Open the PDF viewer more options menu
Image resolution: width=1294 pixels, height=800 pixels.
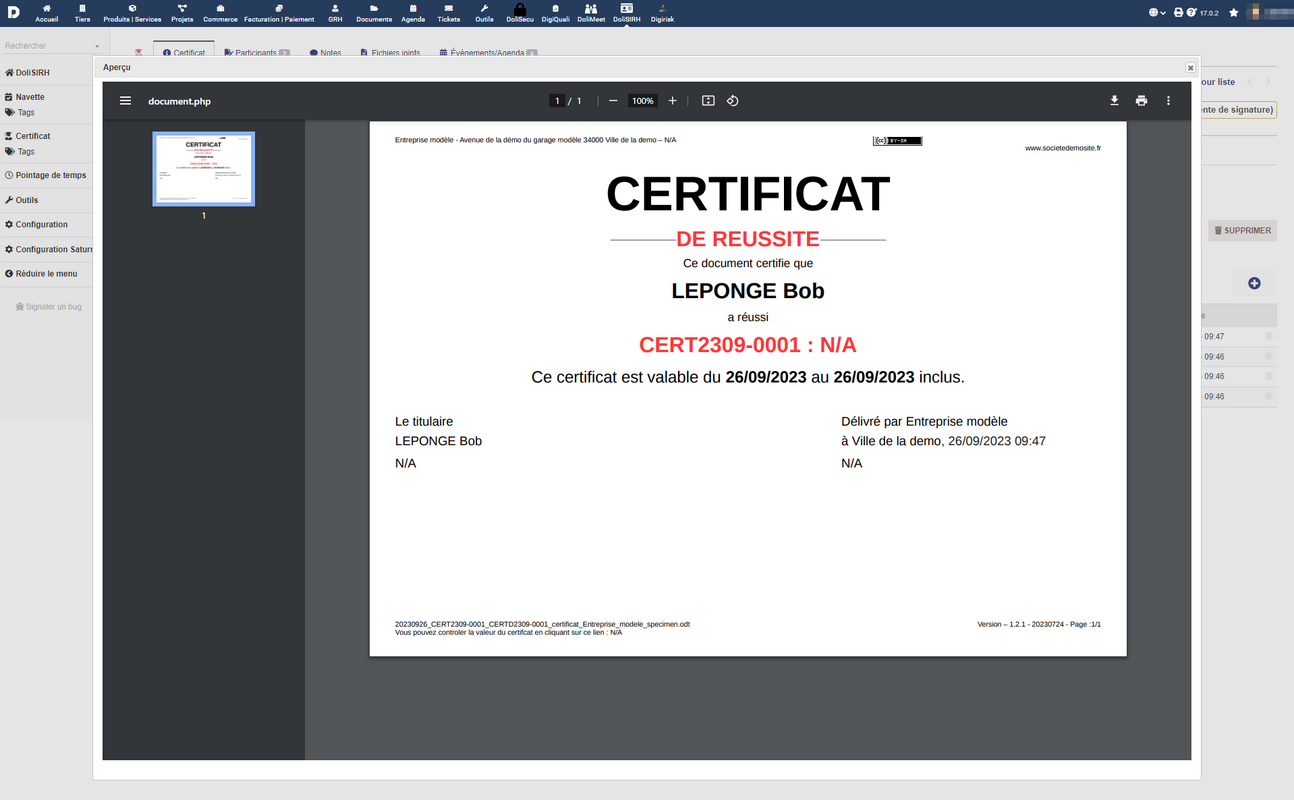(1168, 101)
